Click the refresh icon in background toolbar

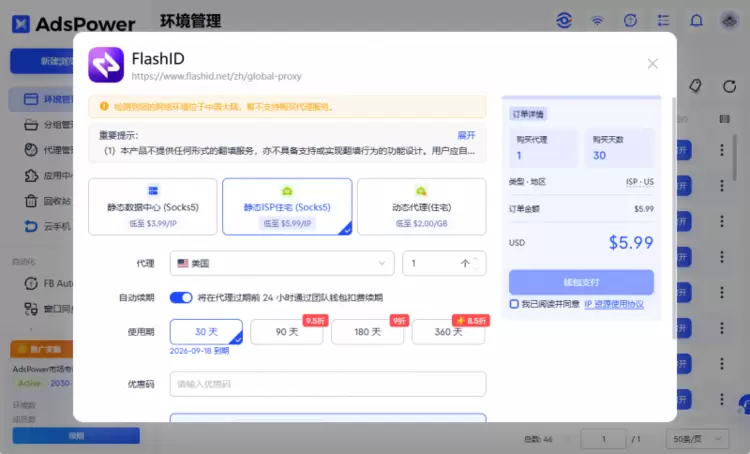click(x=729, y=87)
